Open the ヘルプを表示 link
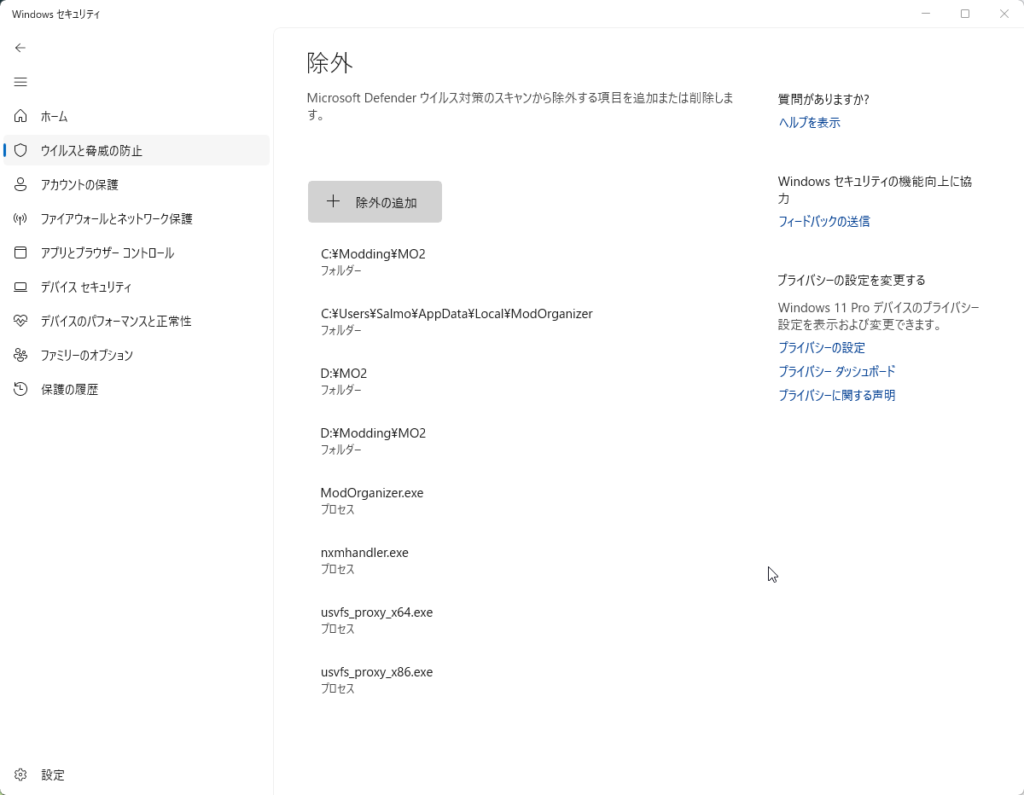This screenshot has width=1024, height=795. (x=807, y=122)
